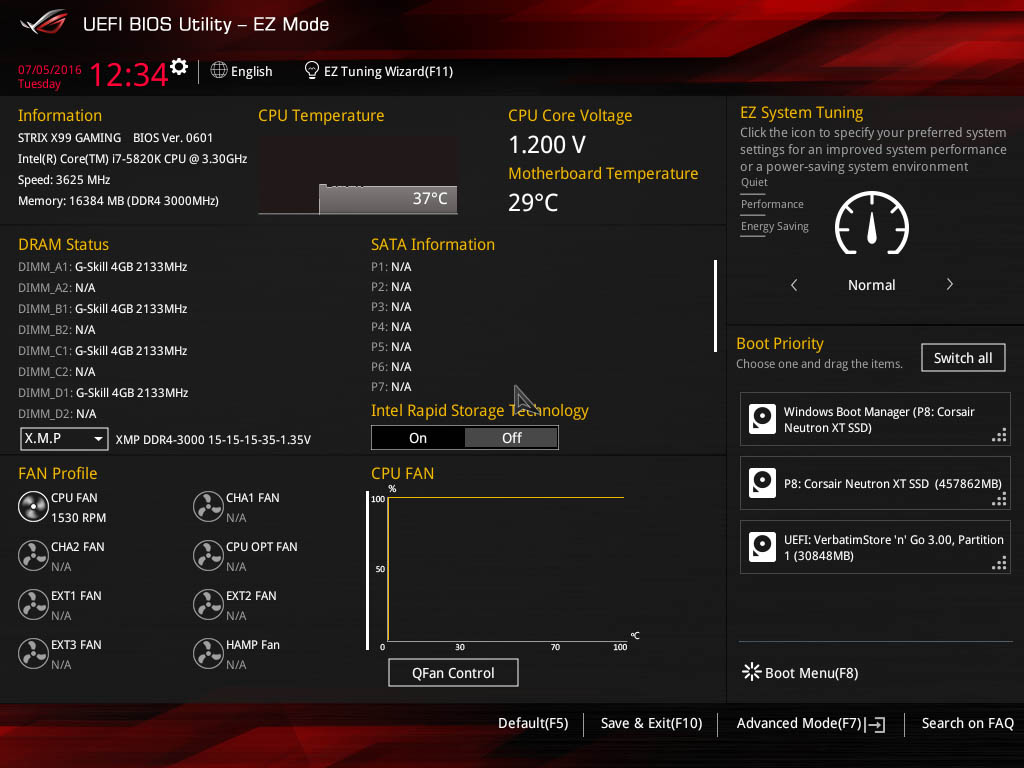Click DIMM_D1 G-Skill 4GB 2133MHz entry
Screen dimensions: 1024x768
click(103, 392)
